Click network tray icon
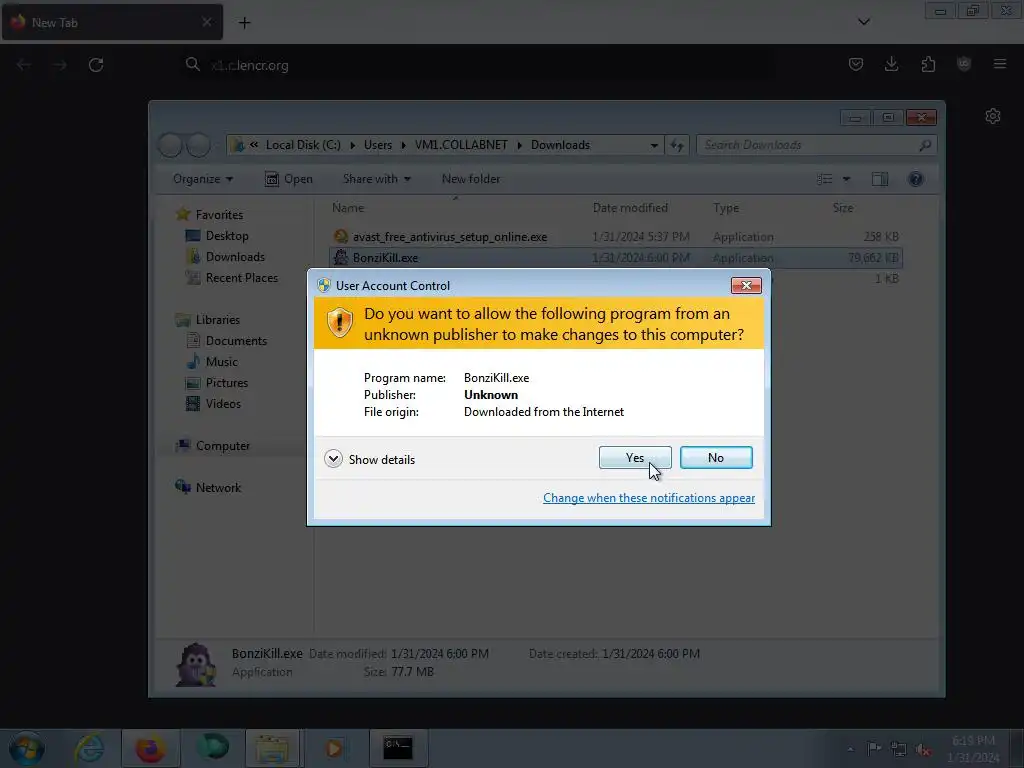 (899, 749)
